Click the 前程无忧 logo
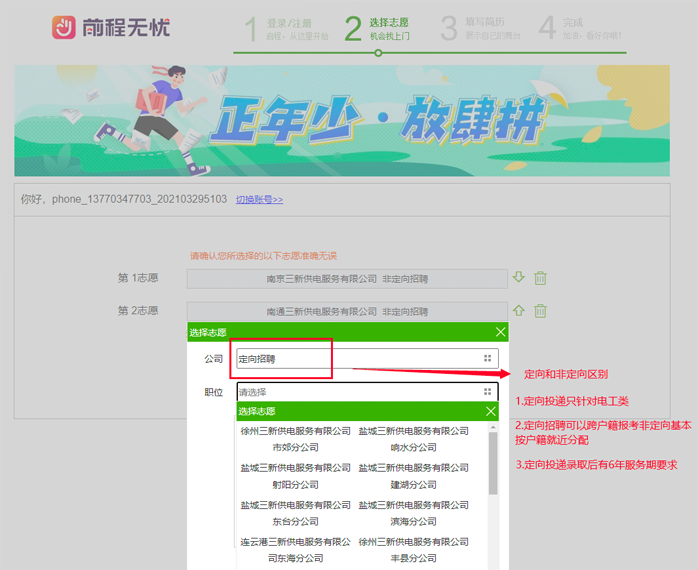Image resolution: width=698 pixels, height=570 pixels. click(111, 27)
